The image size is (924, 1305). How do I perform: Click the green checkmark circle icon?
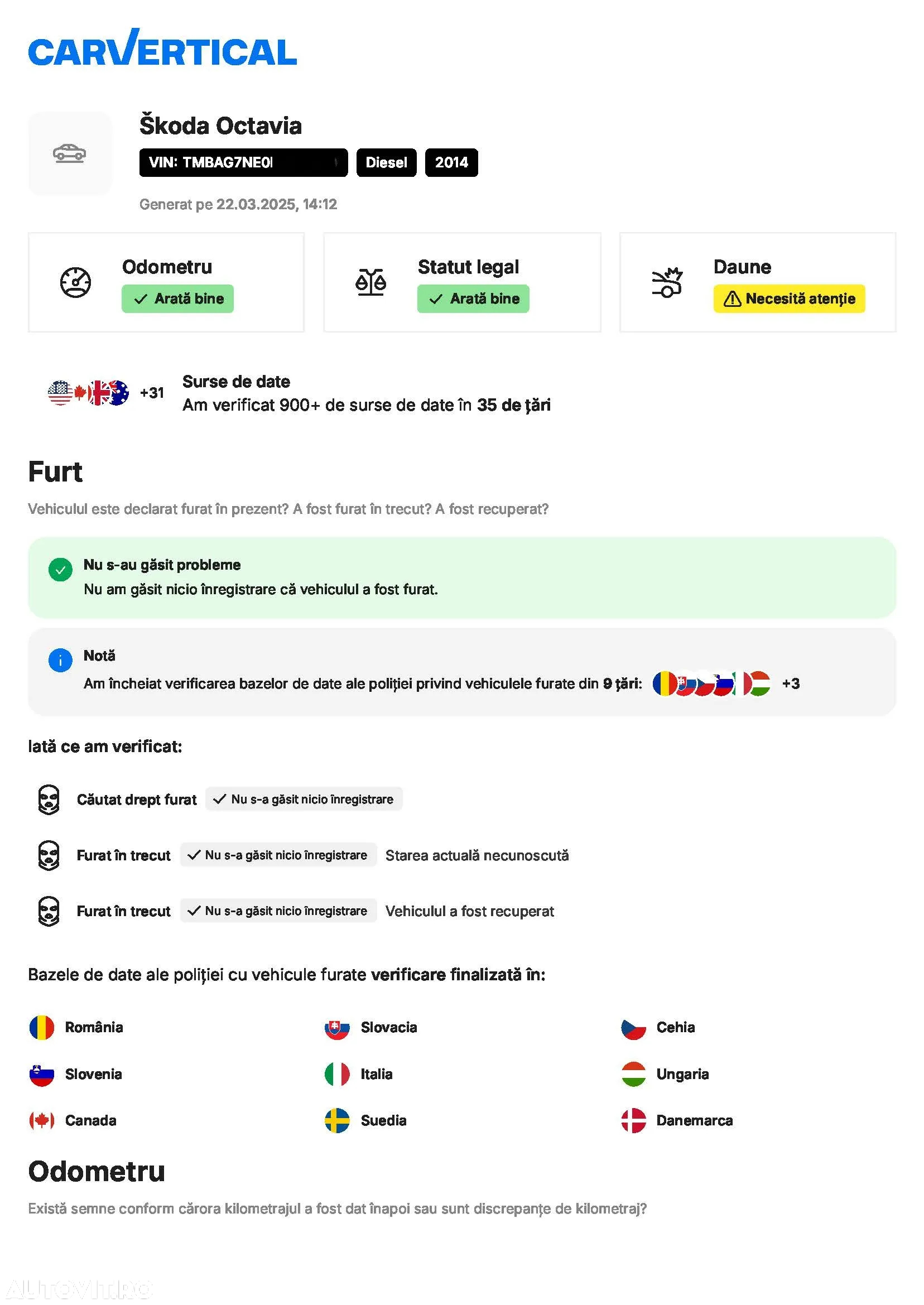click(x=60, y=570)
